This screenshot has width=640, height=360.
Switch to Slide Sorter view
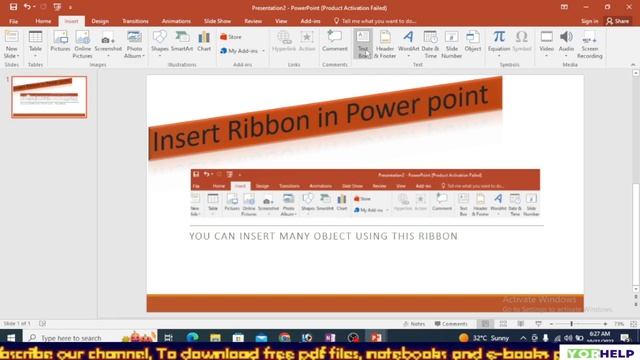pyautogui.click(x=503, y=324)
